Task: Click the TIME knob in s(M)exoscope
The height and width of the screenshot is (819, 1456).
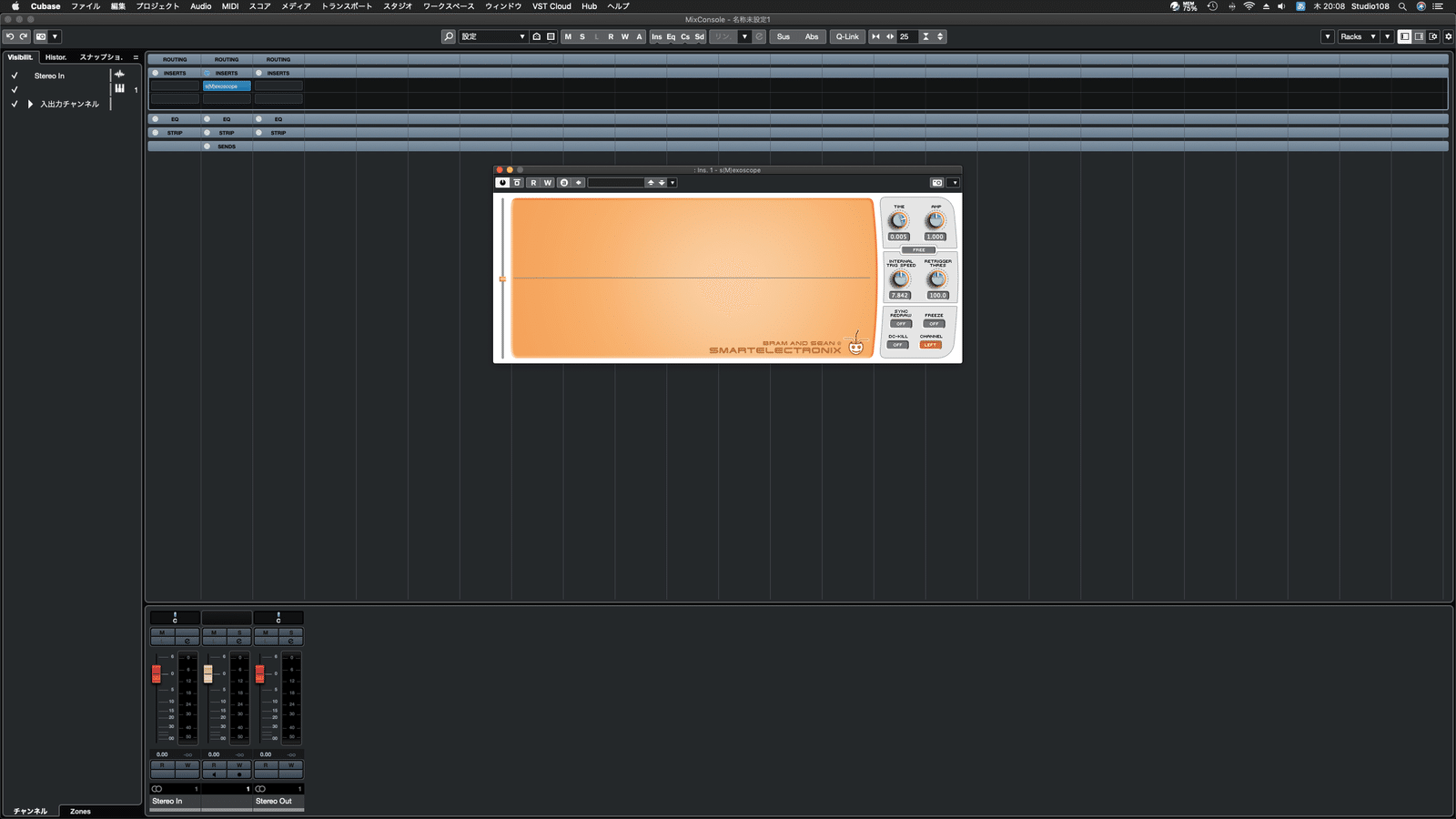Action: (899, 221)
